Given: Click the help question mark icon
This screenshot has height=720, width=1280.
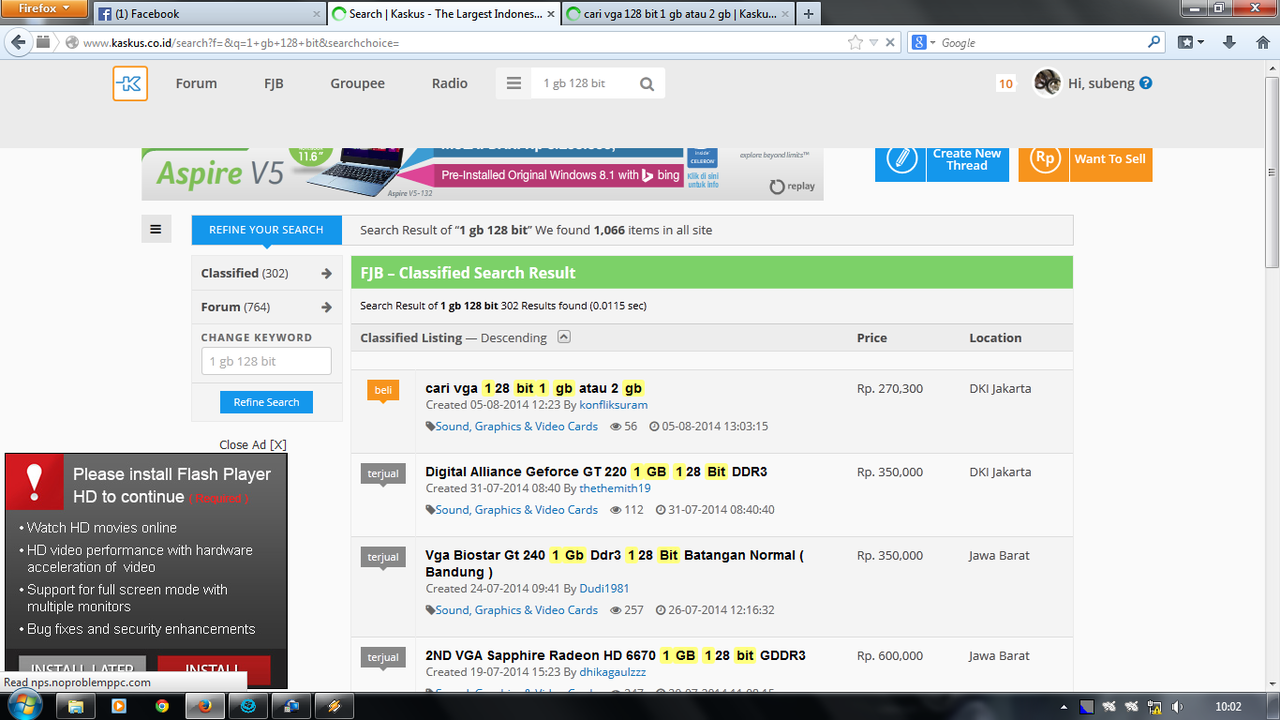Looking at the screenshot, I should click(x=1146, y=83).
